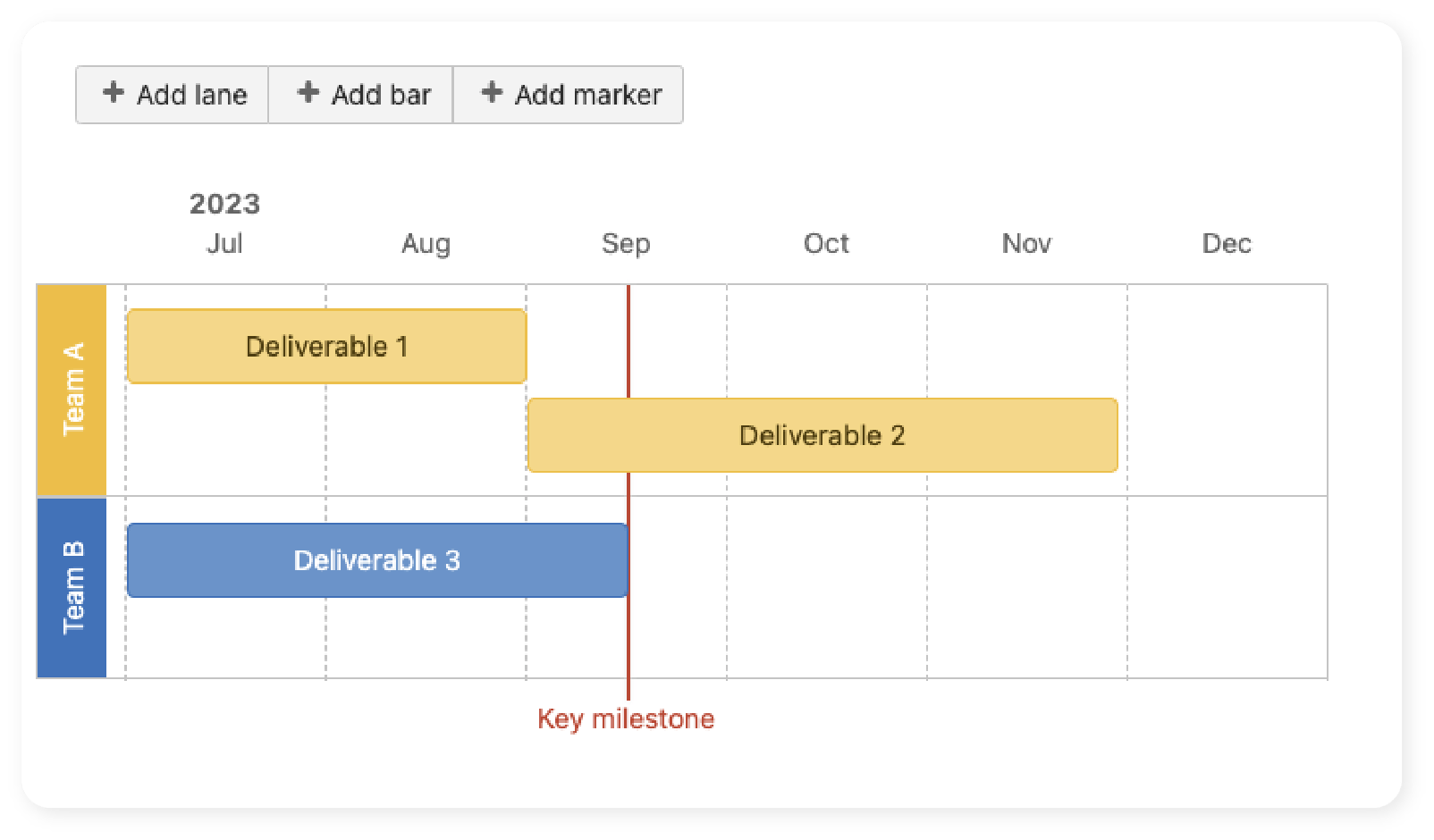Select the Deliverable 2 bar
The image size is (1434, 840).
coord(822,435)
